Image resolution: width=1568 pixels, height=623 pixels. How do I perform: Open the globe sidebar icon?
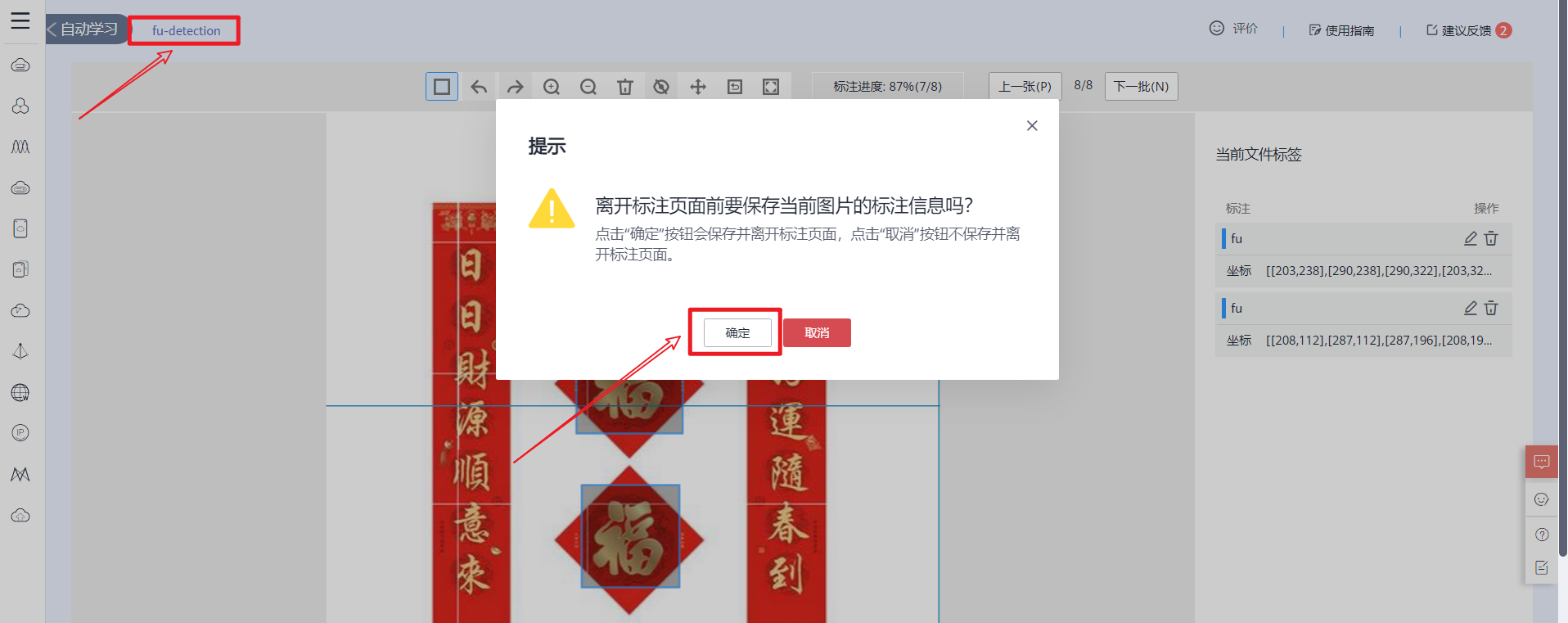pyautogui.click(x=20, y=392)
